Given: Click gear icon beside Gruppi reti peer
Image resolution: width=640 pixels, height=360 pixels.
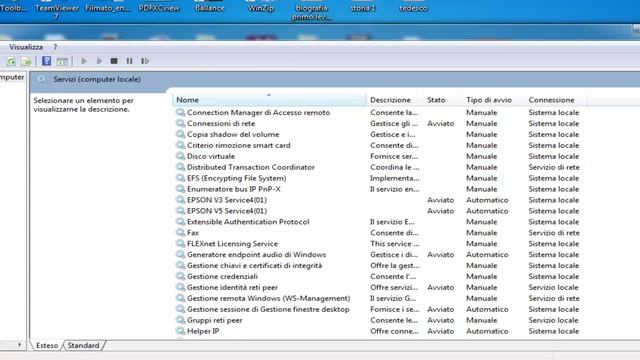Looking at the screenshot, I should pos(180,320).
